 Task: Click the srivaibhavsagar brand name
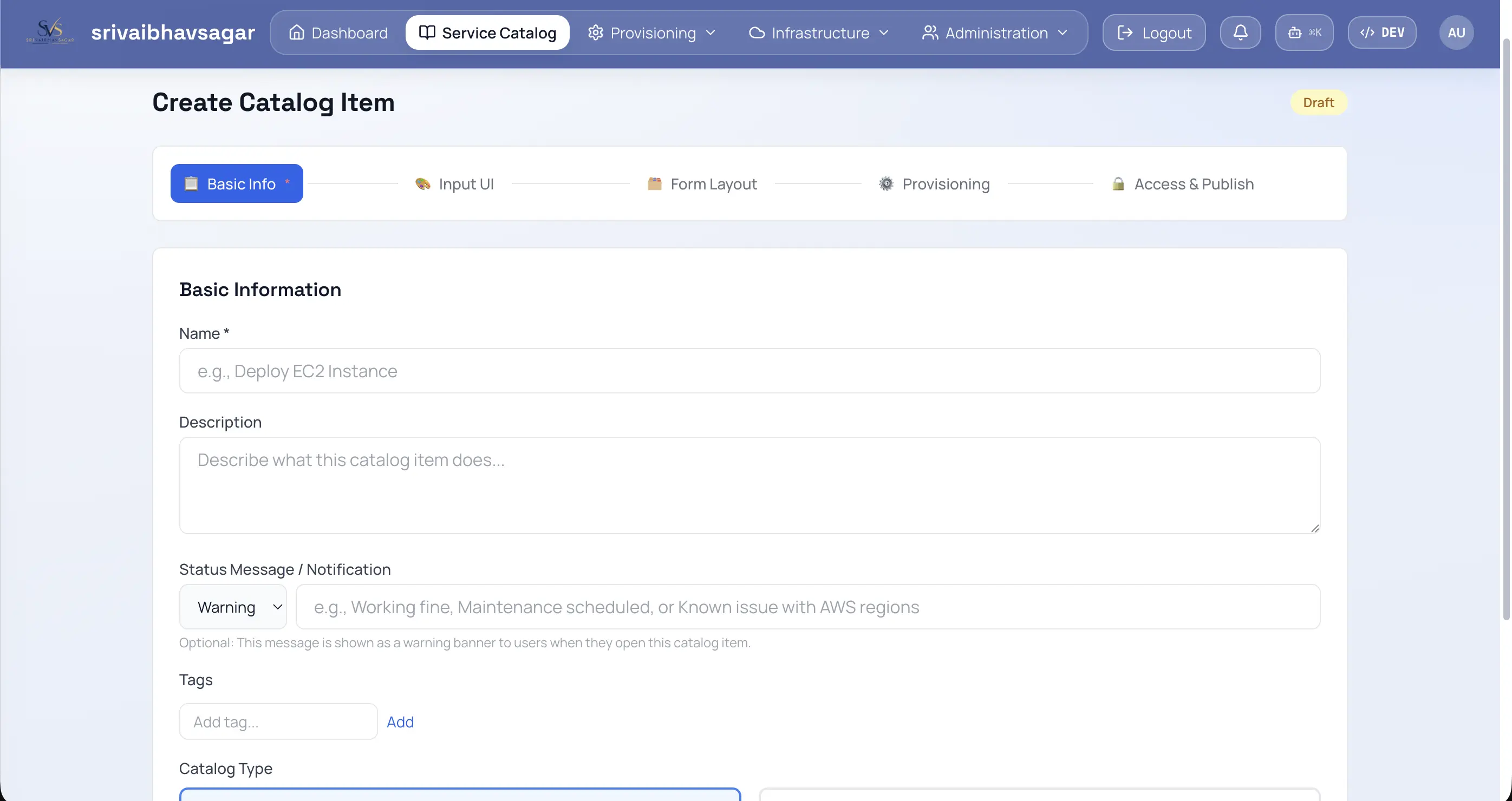pyautogui.click(x=173, y=32)
